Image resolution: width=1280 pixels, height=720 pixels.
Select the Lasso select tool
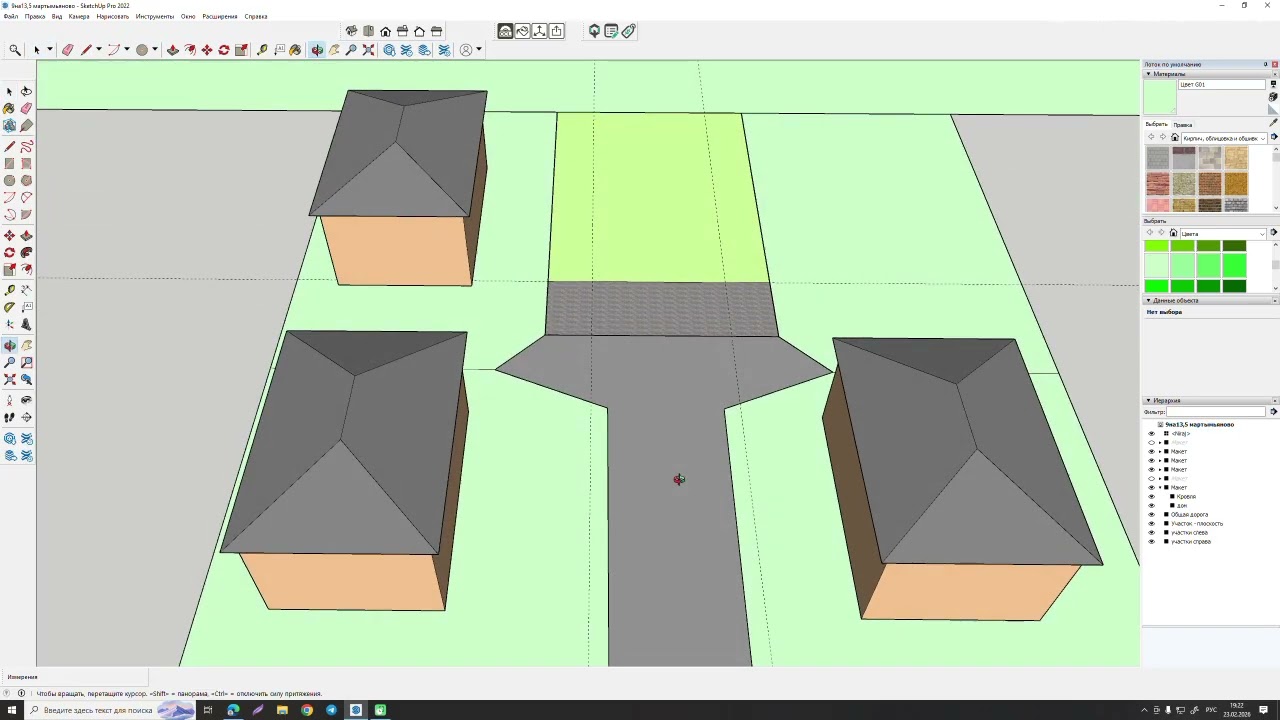pyautogui.click(x=26, y=91)
